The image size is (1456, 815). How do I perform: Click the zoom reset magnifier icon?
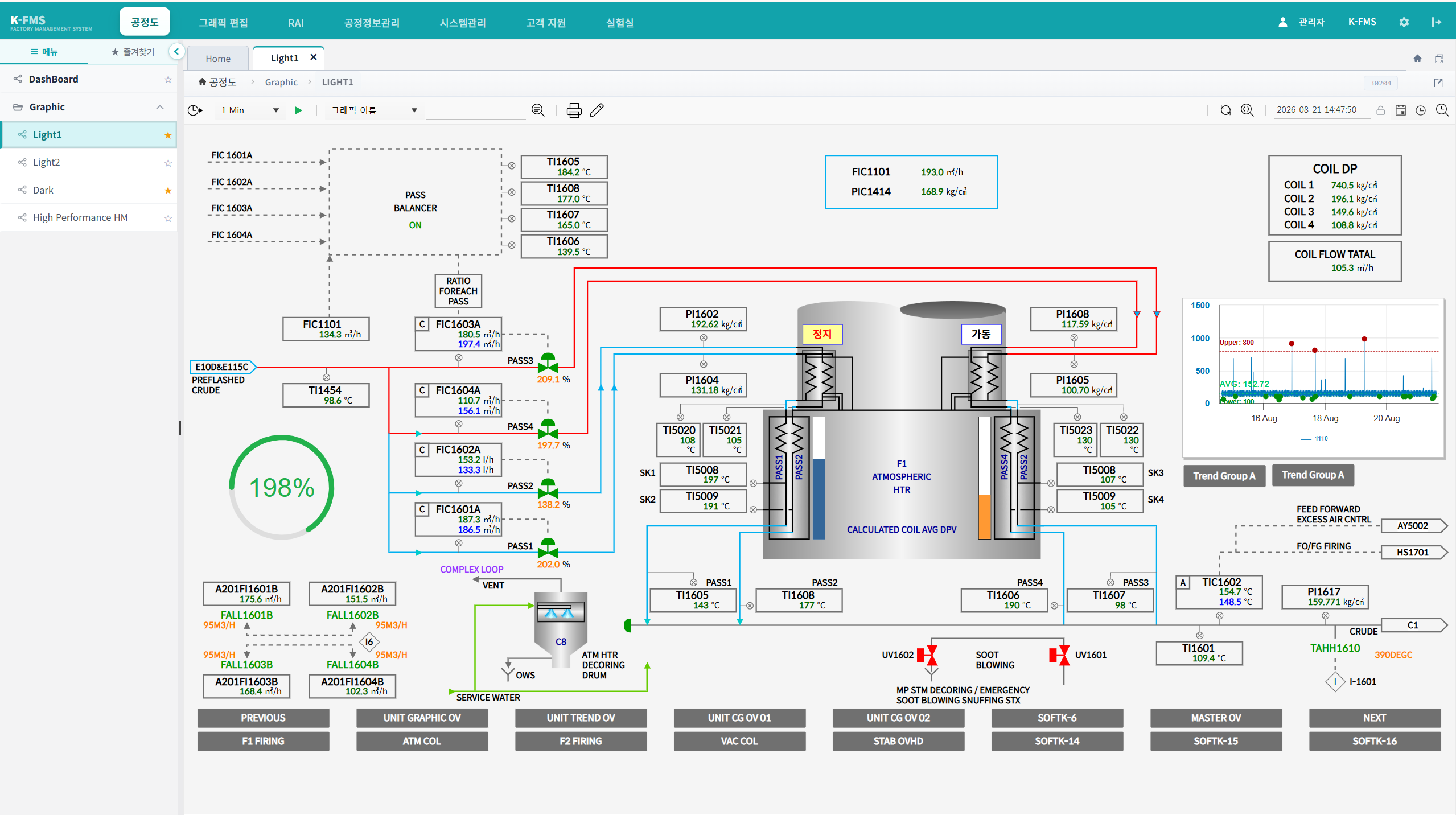(x=1247, y=110)
